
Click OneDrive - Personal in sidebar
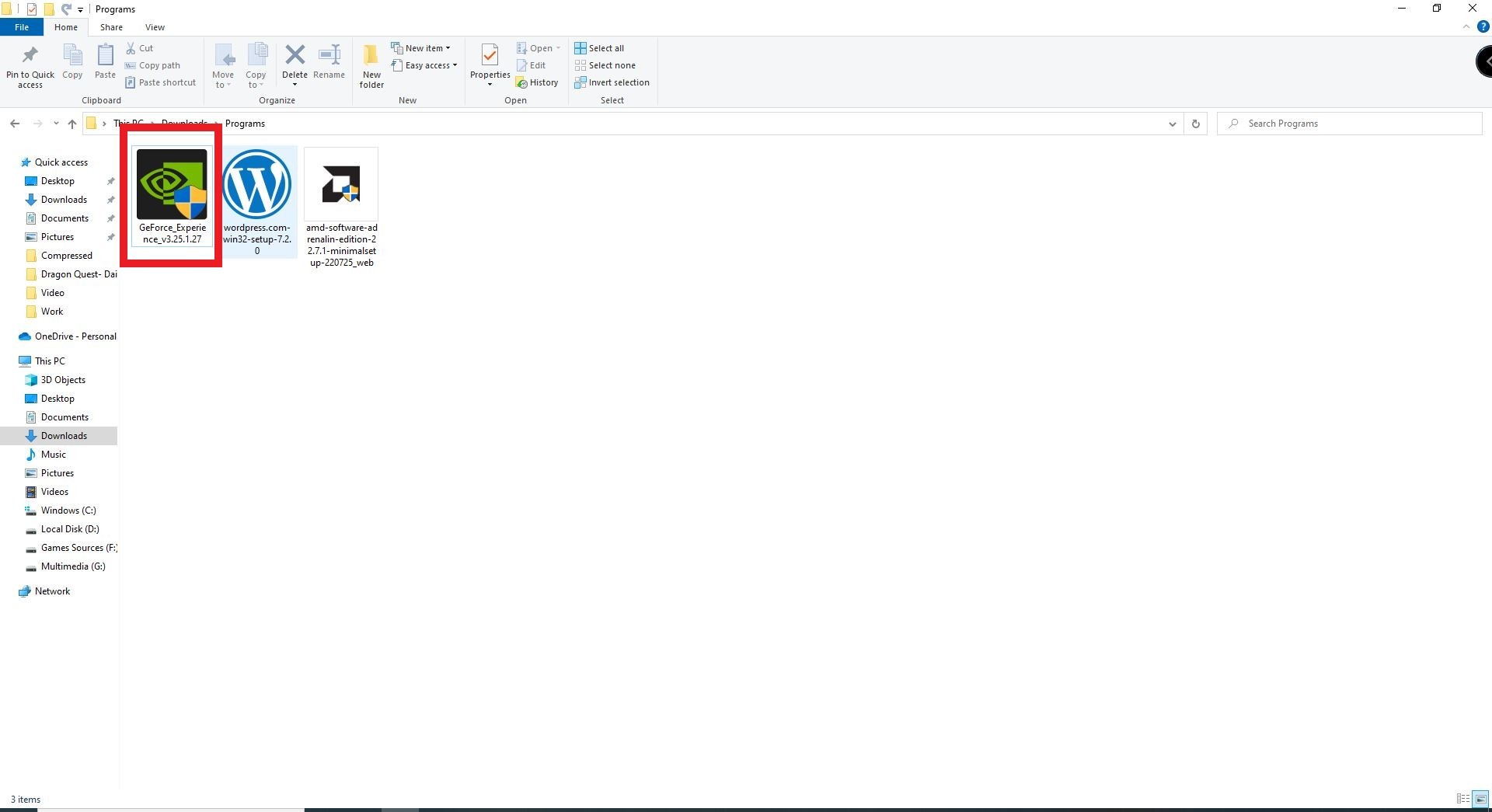[75, 336]
